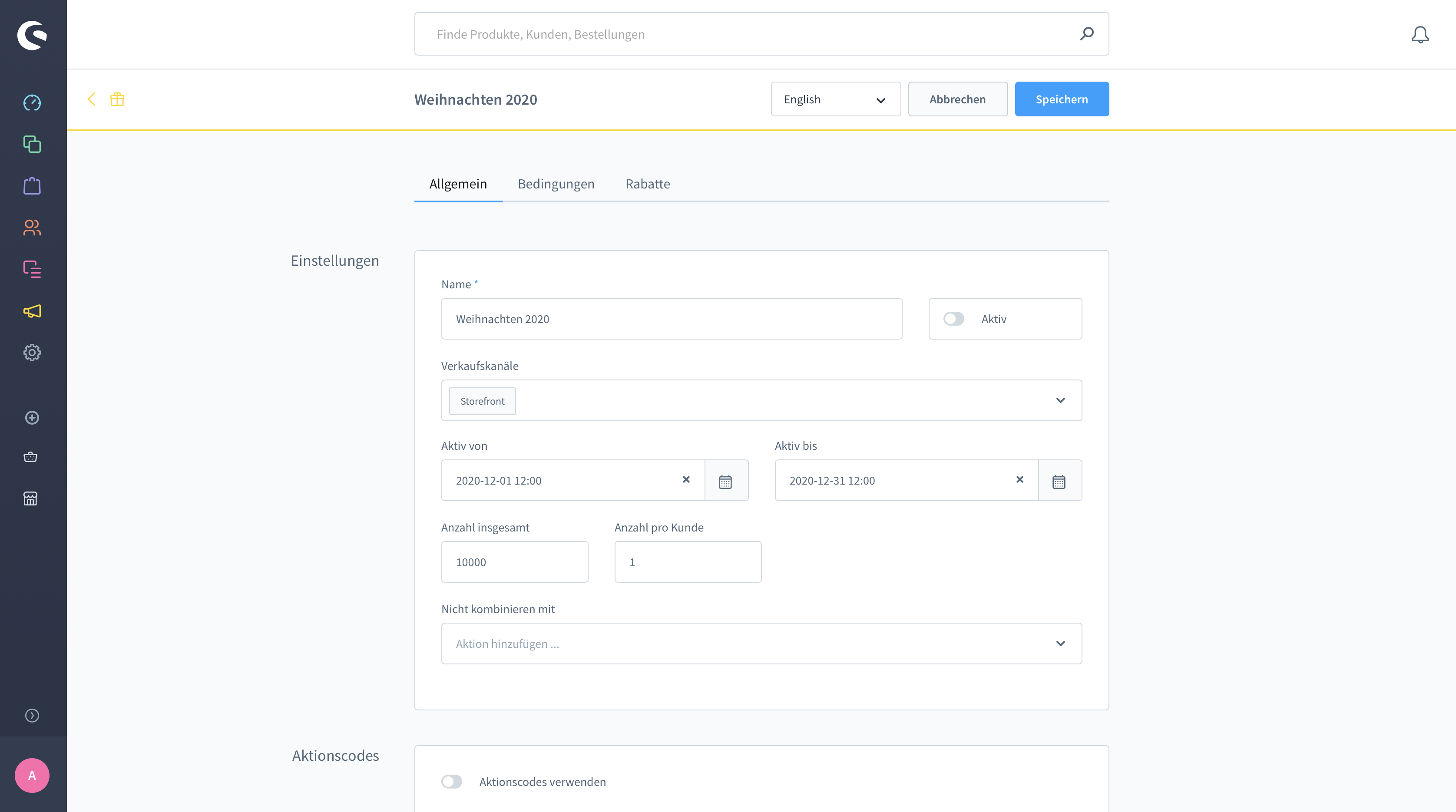
Task: Click the Aktionscodes section heading
Action: coord(335,756)
